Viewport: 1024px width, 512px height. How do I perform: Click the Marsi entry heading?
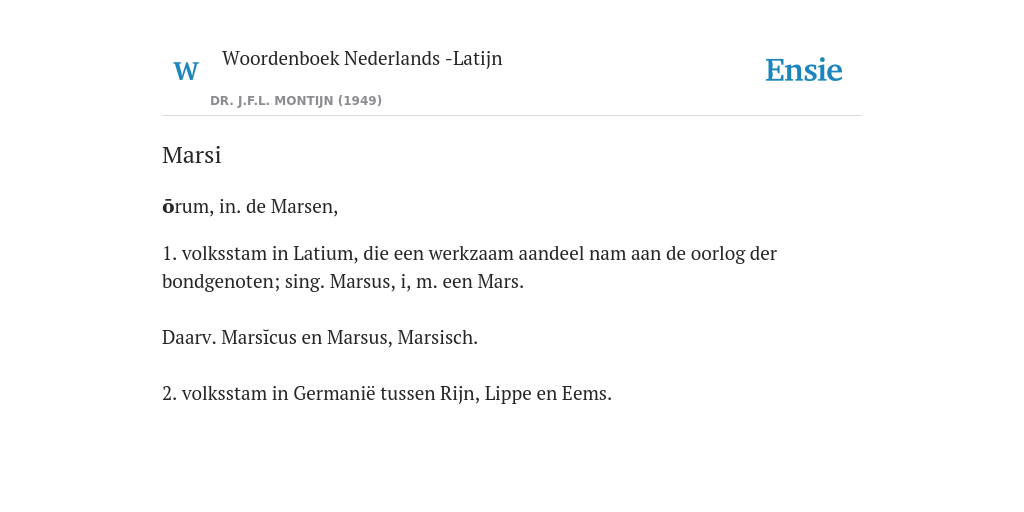point(191,155)
